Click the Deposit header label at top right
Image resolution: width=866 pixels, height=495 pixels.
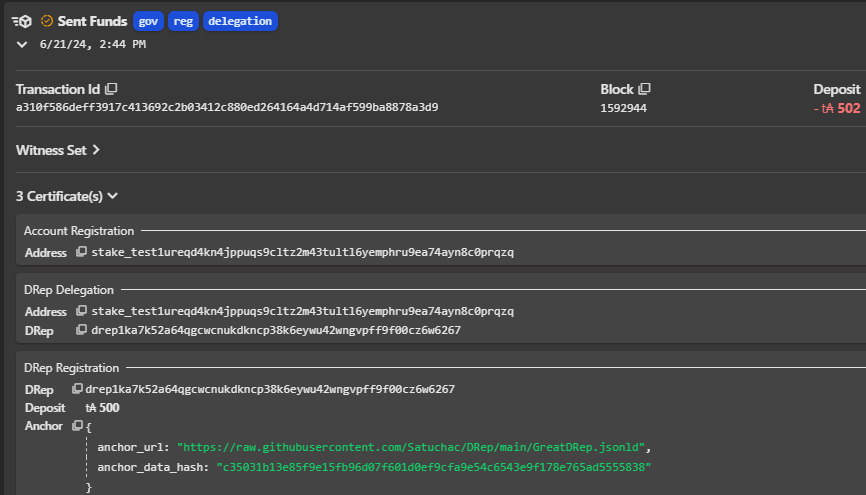(x=837, y=89)
